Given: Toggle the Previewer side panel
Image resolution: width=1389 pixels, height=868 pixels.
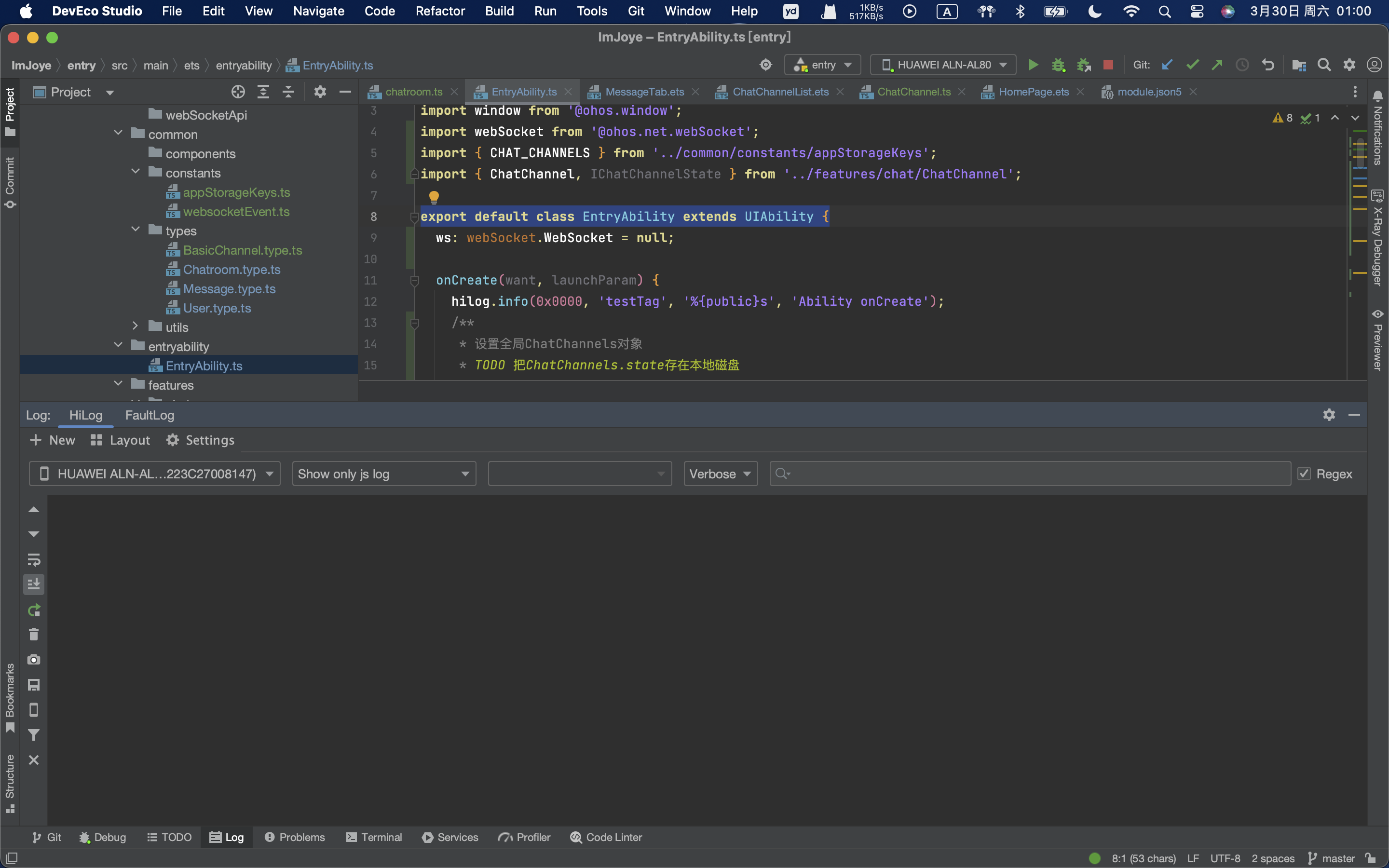Looking at the screenshot, I should point(1377,340).
